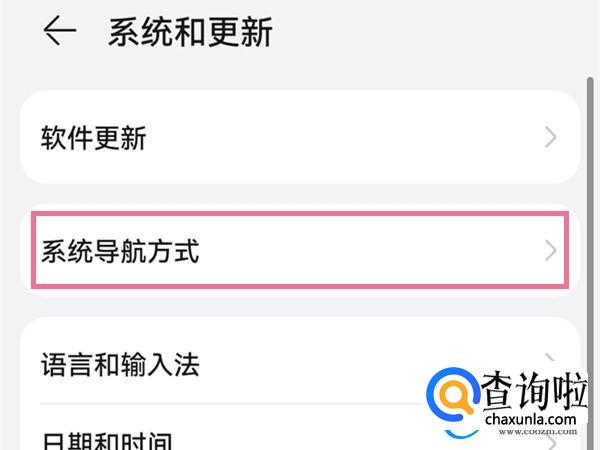Expand the 软件更新 entry via its chevron
Screen dimensions: 600x450
[551, 138]
